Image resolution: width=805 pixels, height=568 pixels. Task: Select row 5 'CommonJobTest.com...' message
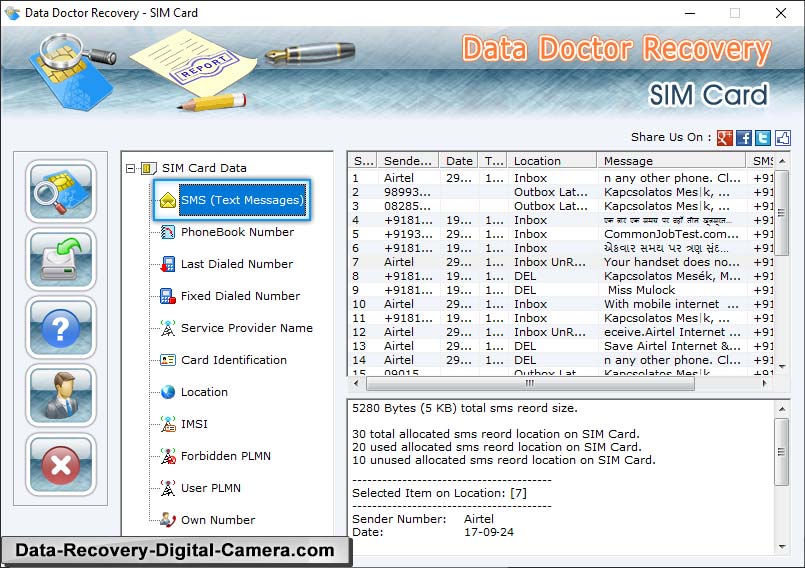[671, 234]
